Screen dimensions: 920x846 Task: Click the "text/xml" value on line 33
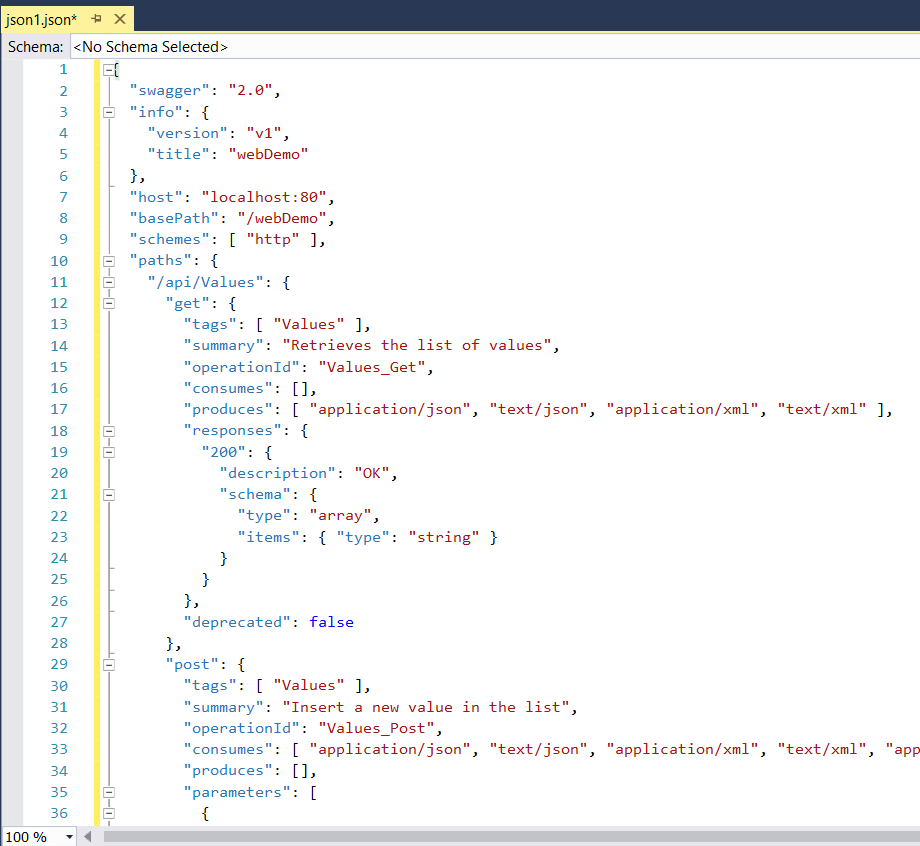(821, 750)
